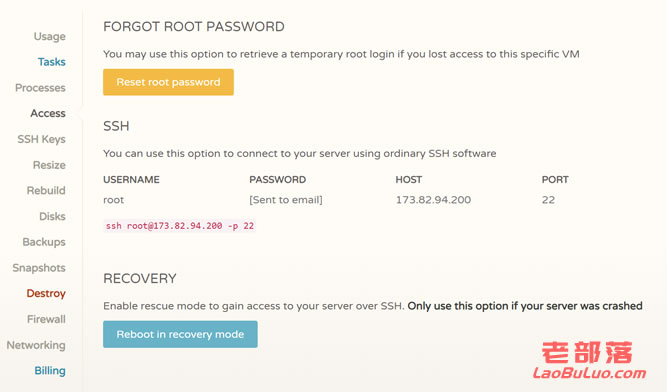This screenshot has width=667, height=392.
Task: Click the HOST column header
Action: (x=409, y=179)
